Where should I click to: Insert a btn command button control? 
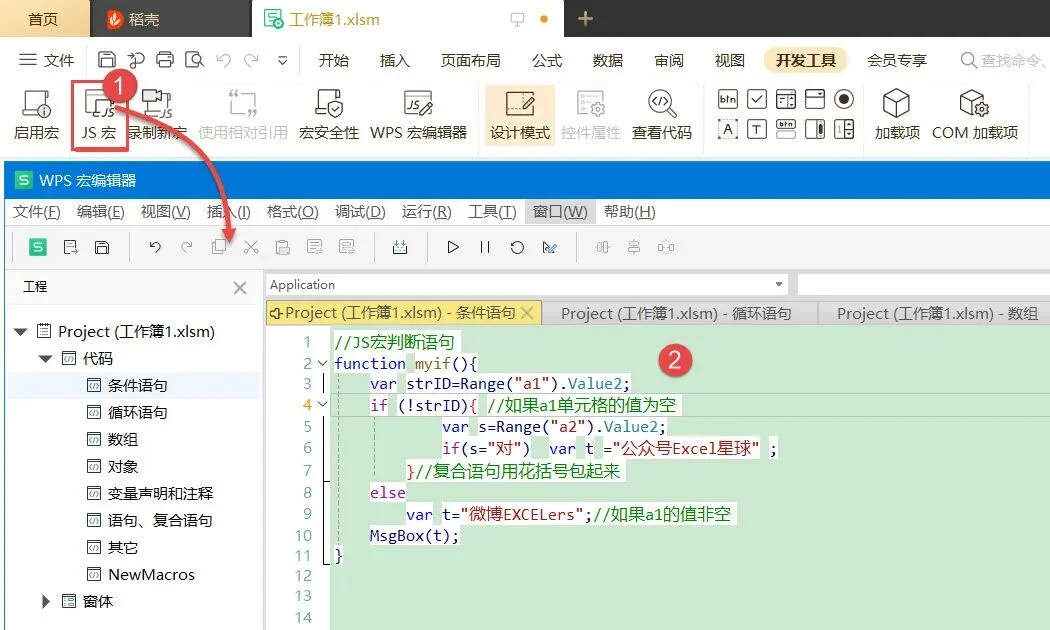coord(728,99)
